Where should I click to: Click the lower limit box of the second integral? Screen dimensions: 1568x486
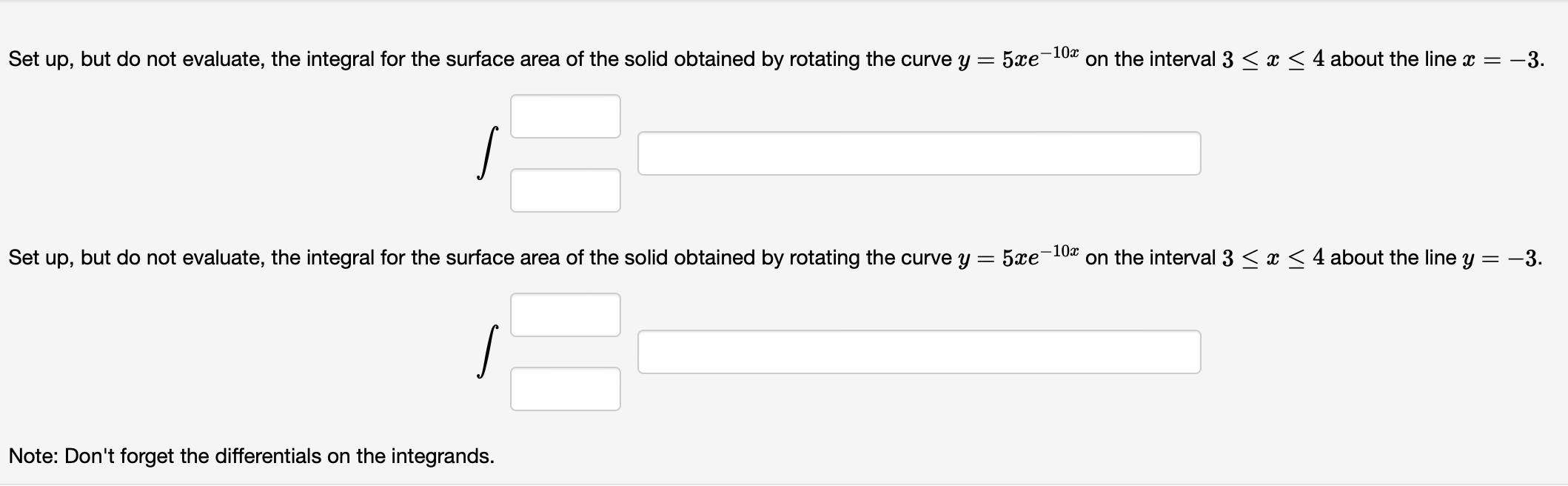pyautogui.click(x=565, y=388)
